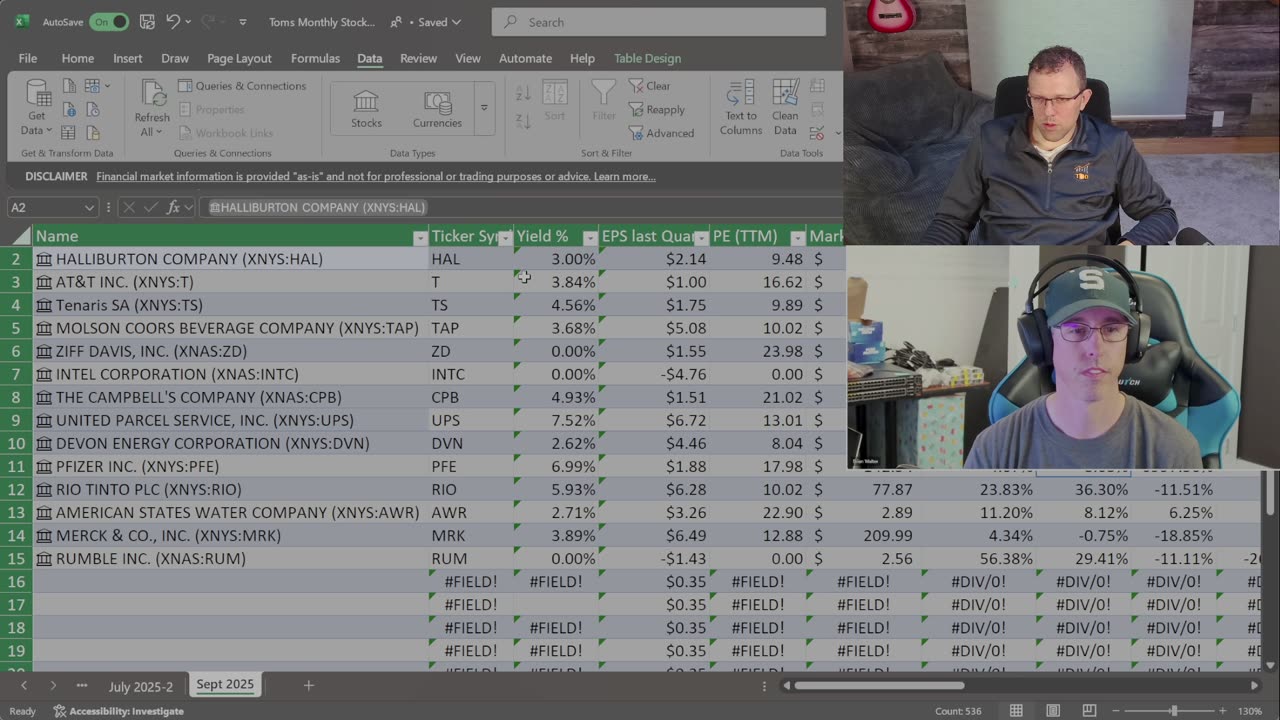This screenshot has height=720, width=1280.
Task: Click the stock icon beside AT&T INC.
Action: pos(44,282)
